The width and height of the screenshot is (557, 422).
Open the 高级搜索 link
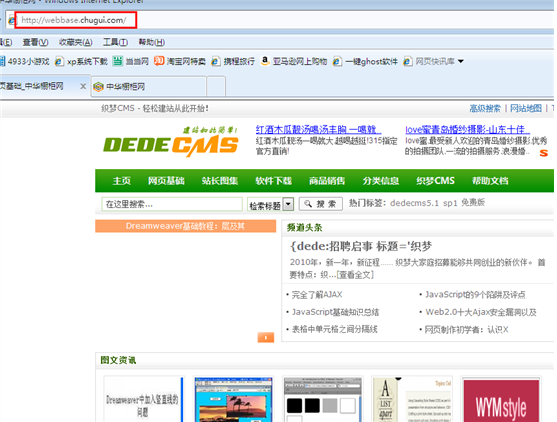pyautogui.click(x=485, y=108)
